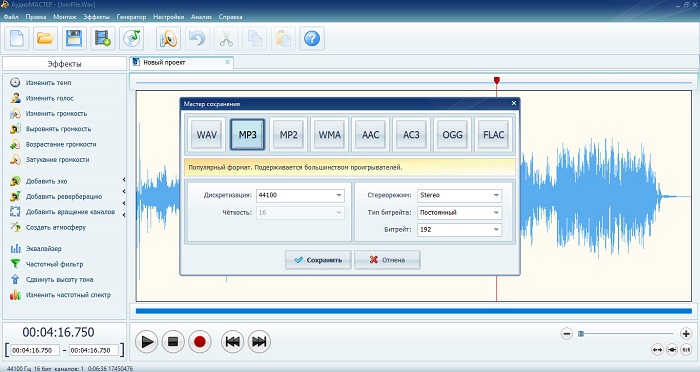Choose WMA output format
Viewport: 700px width, 372px height.
329,134
